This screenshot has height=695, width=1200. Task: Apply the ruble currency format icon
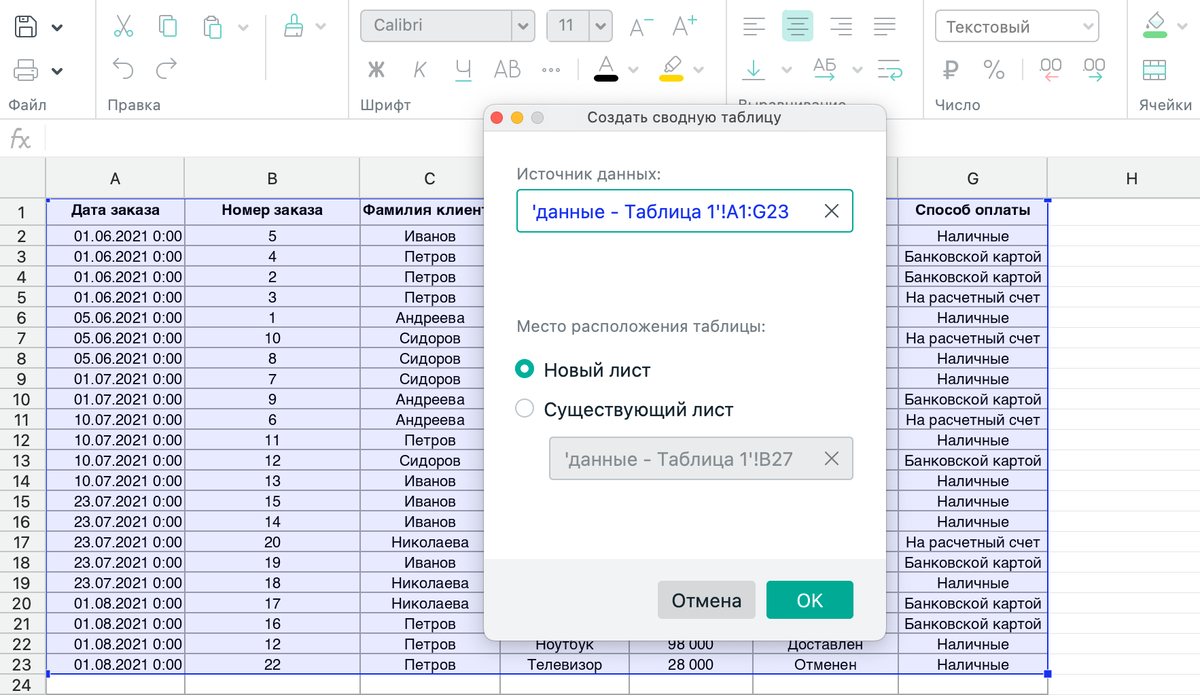pos(950,69)
